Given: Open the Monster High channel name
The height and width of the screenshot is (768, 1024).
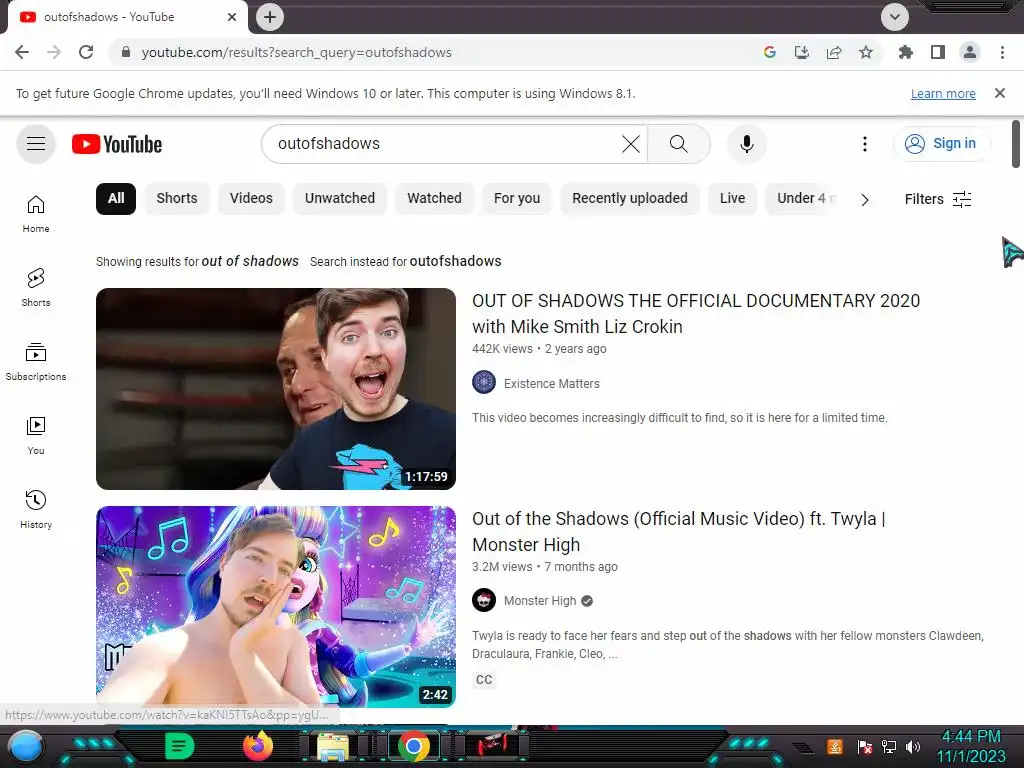Looking at the screenshot, I should [540, 601].
